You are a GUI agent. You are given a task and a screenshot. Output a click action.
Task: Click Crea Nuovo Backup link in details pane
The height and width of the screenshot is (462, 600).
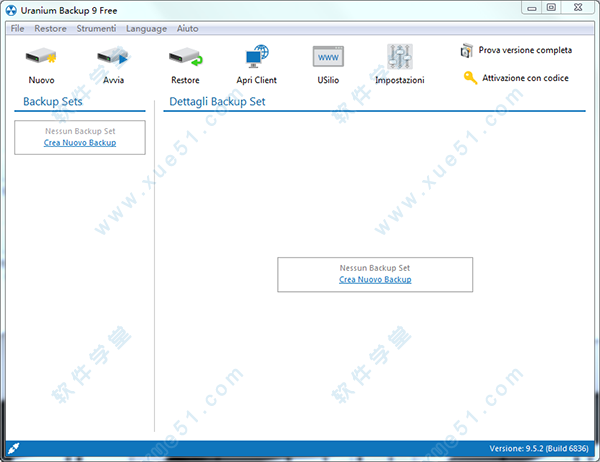(x=375, y=280)
